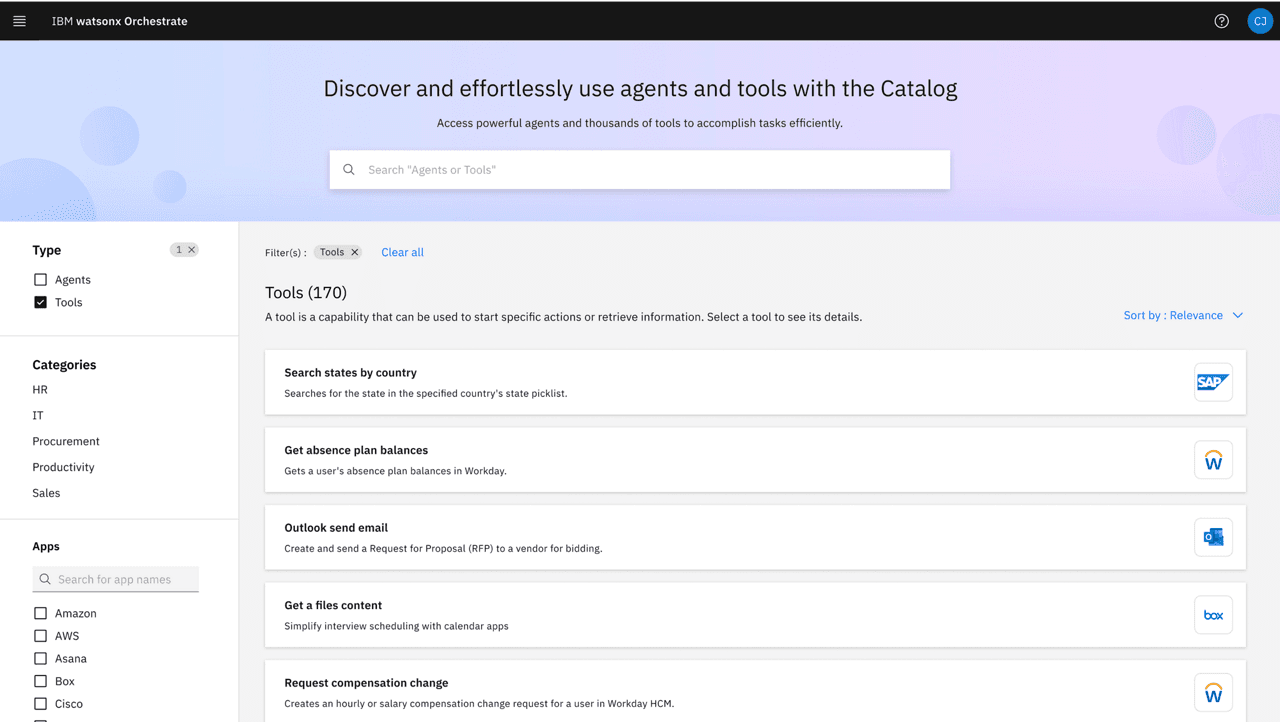Select the HR category
This screenshot has height=722, width=1280.
point(40,390)
